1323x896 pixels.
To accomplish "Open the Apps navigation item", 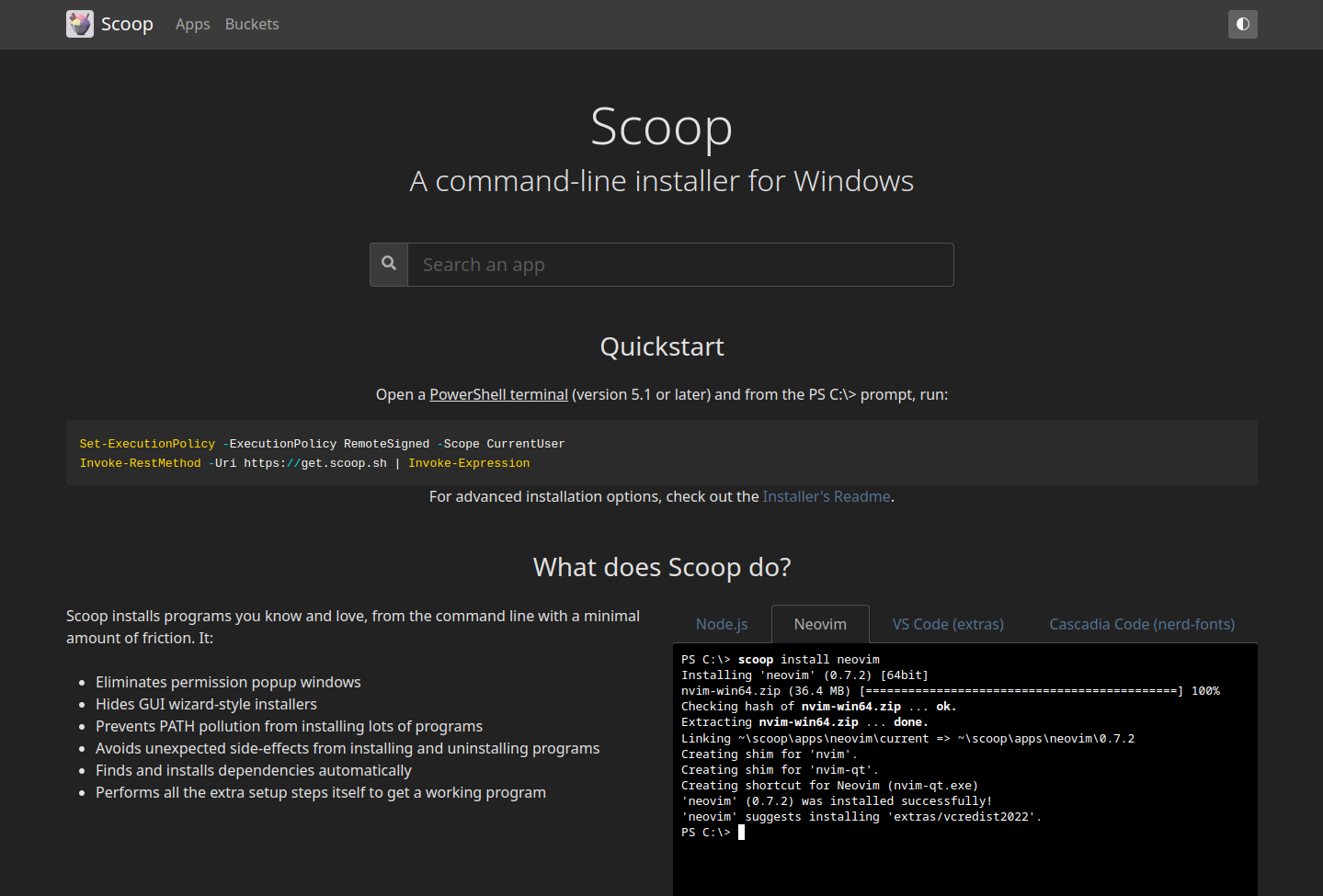I will coord(193,24).
